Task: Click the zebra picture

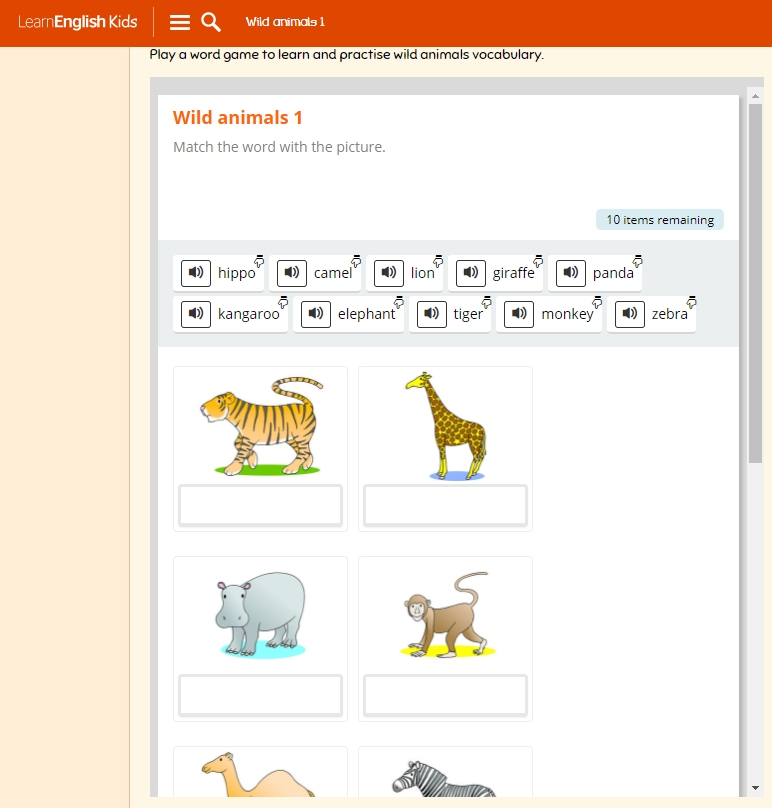Action: [444, 779]
